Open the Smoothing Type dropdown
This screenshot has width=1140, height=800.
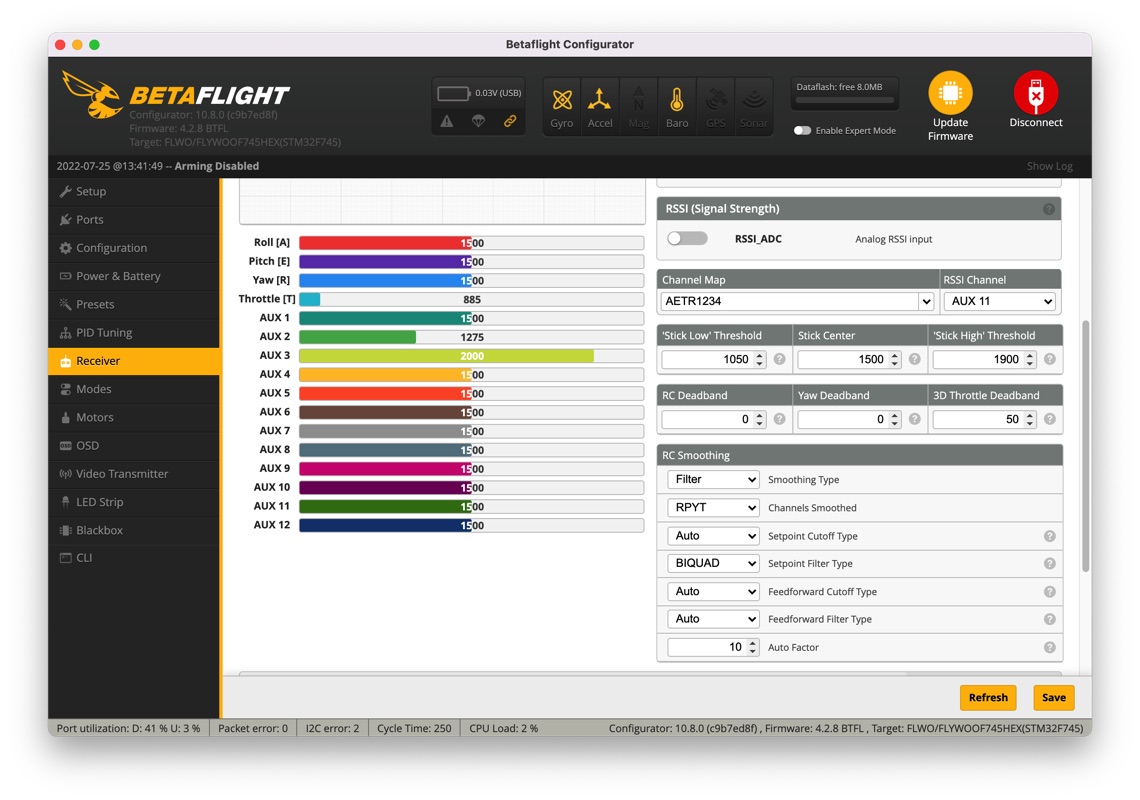point(713,479)
